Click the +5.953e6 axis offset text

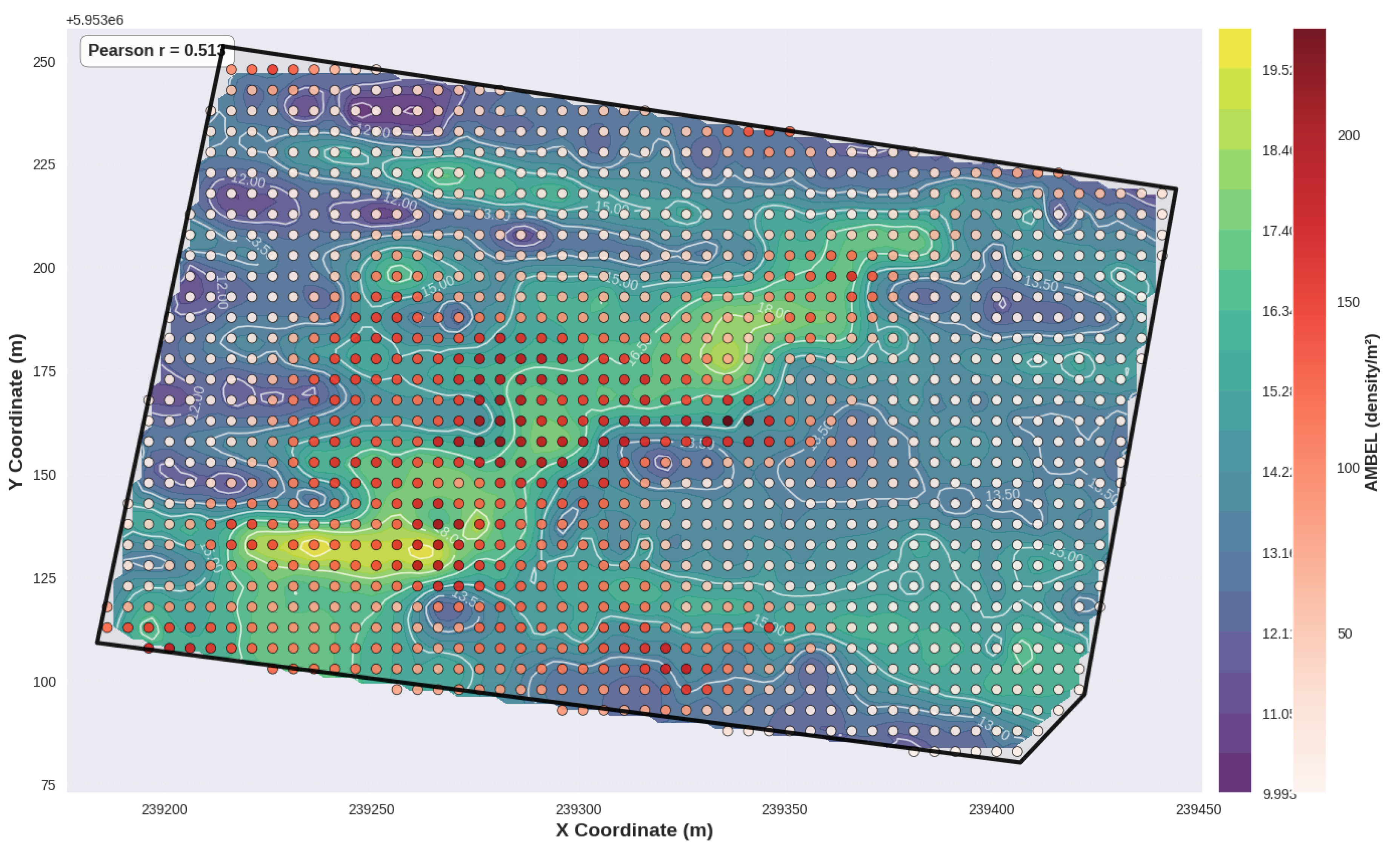(x=95, y=20)
